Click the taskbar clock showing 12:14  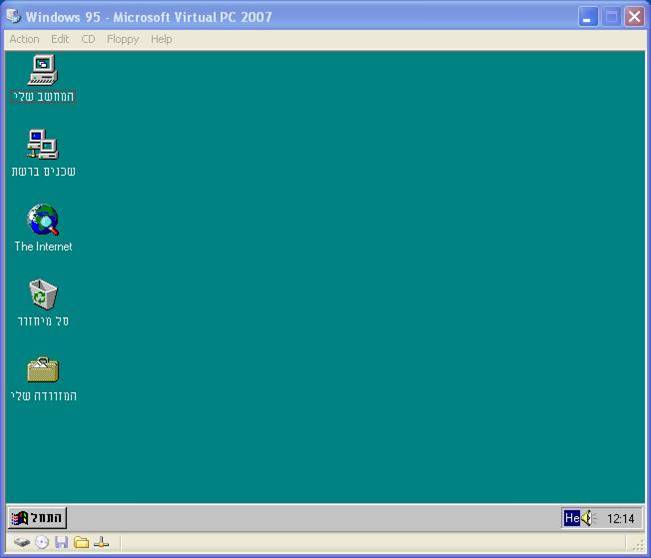click(621, 518)
